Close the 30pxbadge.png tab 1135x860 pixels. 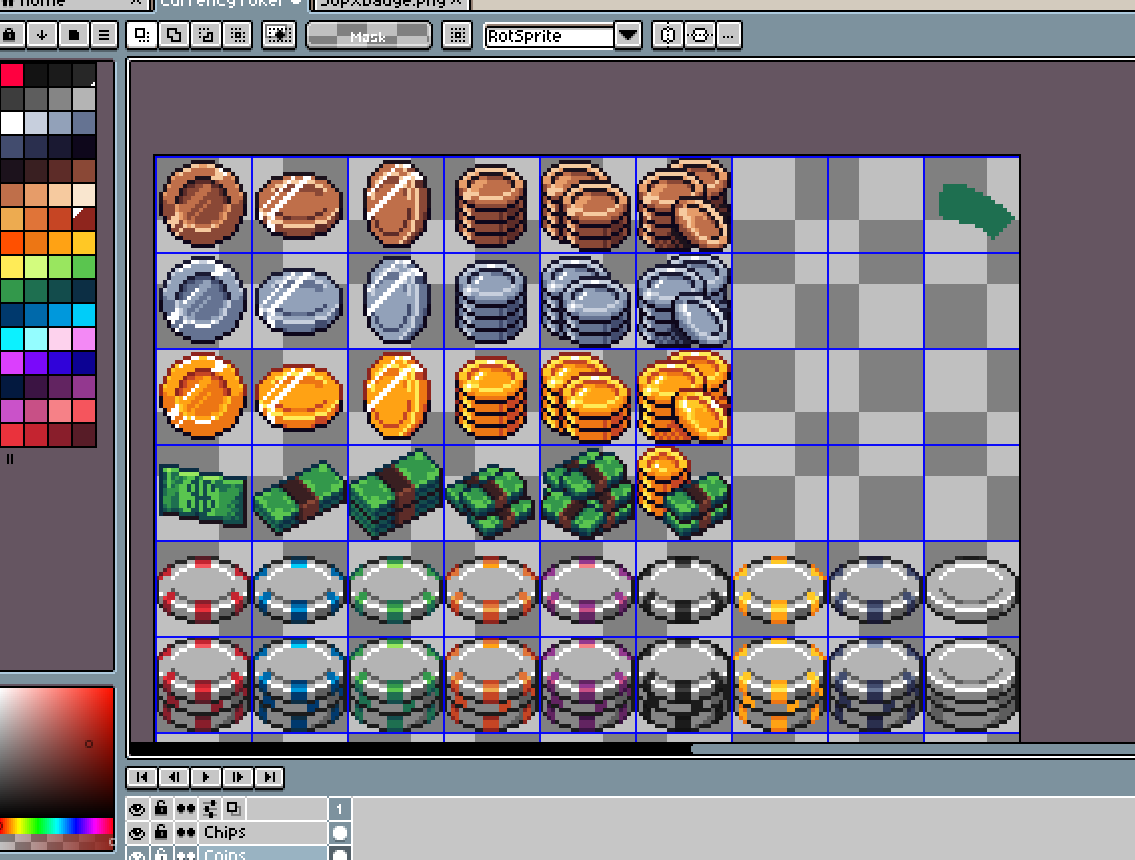coord(455,3)
